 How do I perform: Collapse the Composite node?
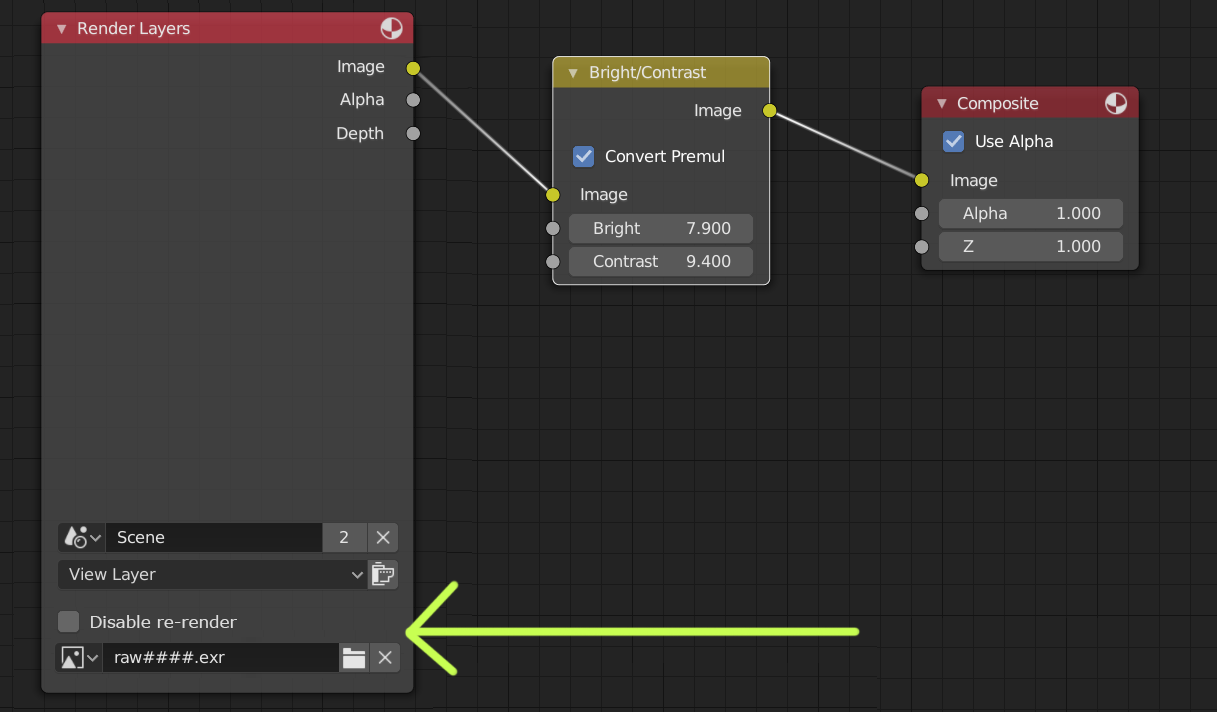(x=941, y=104)
